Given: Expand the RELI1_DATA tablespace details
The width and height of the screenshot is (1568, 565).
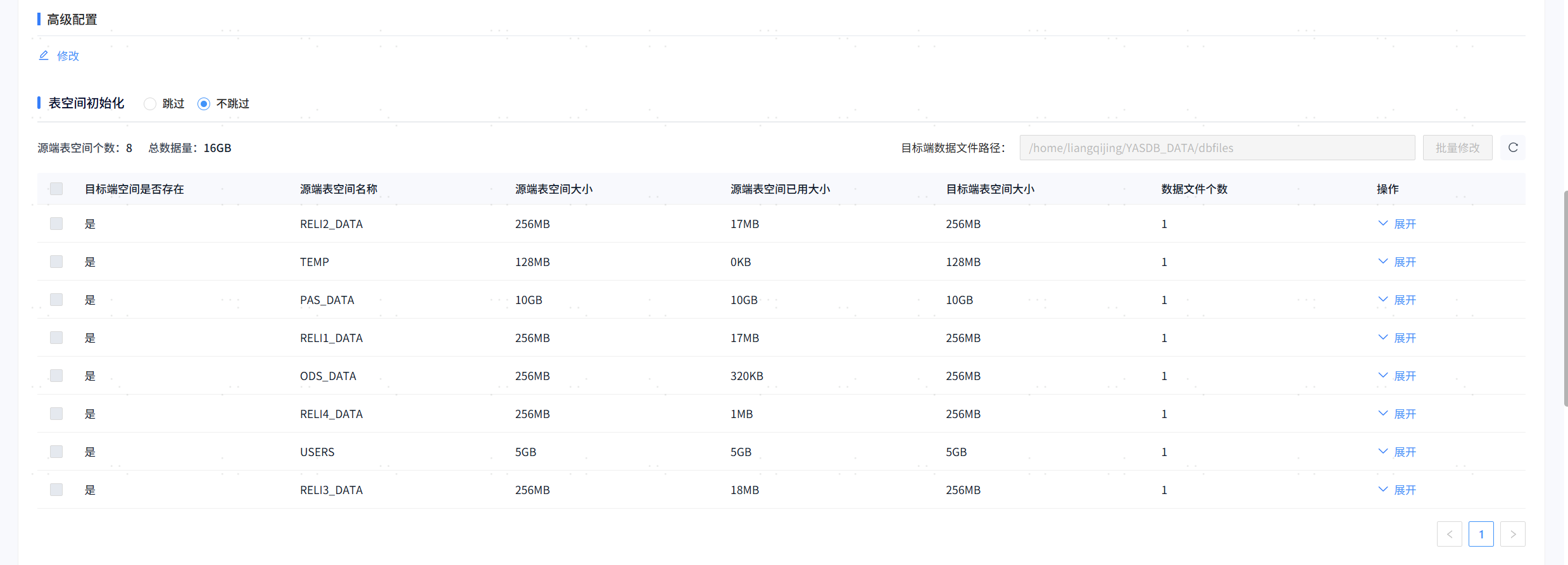Looking at the screenshot, I should pyautogui.click(x=1397, y=338).
